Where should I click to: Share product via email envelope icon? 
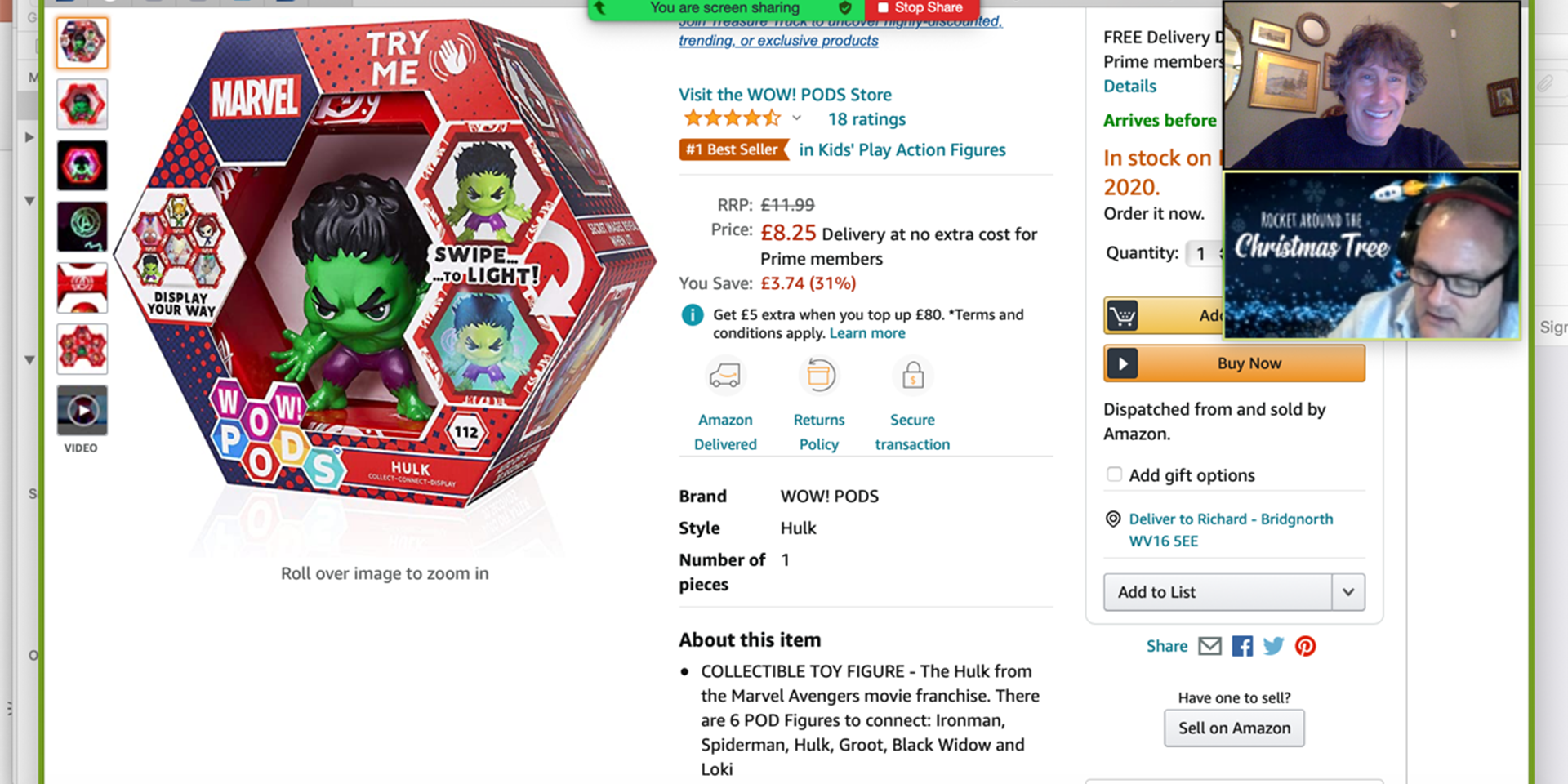click(1209, 647)
